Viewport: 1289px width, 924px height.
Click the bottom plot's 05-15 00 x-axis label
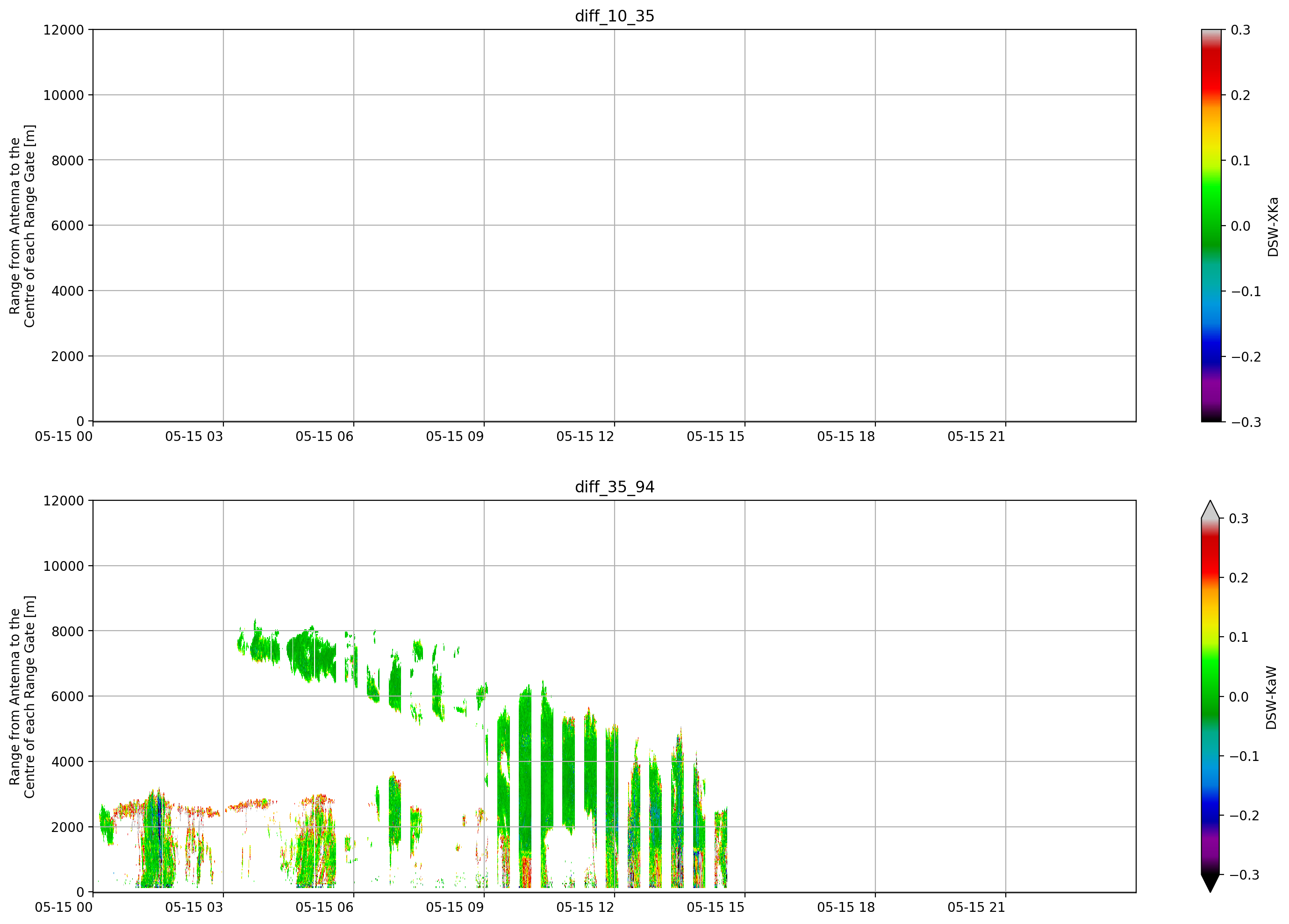[x=64, y=908]
